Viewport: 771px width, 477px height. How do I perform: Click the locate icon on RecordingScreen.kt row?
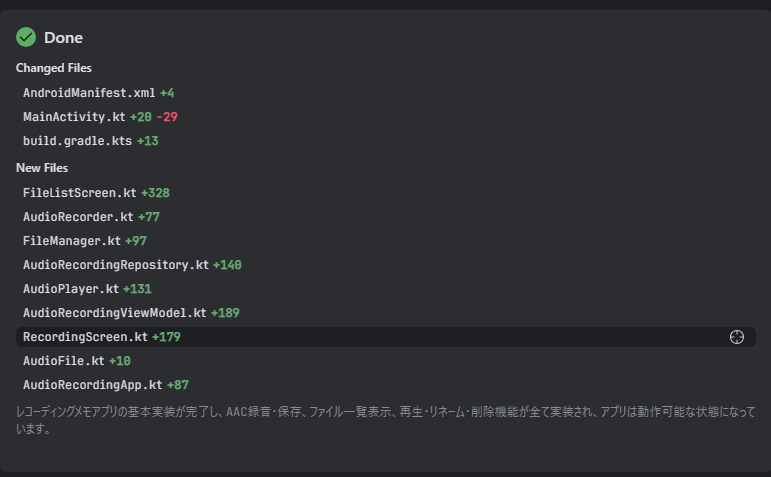[x=737, y=337]
